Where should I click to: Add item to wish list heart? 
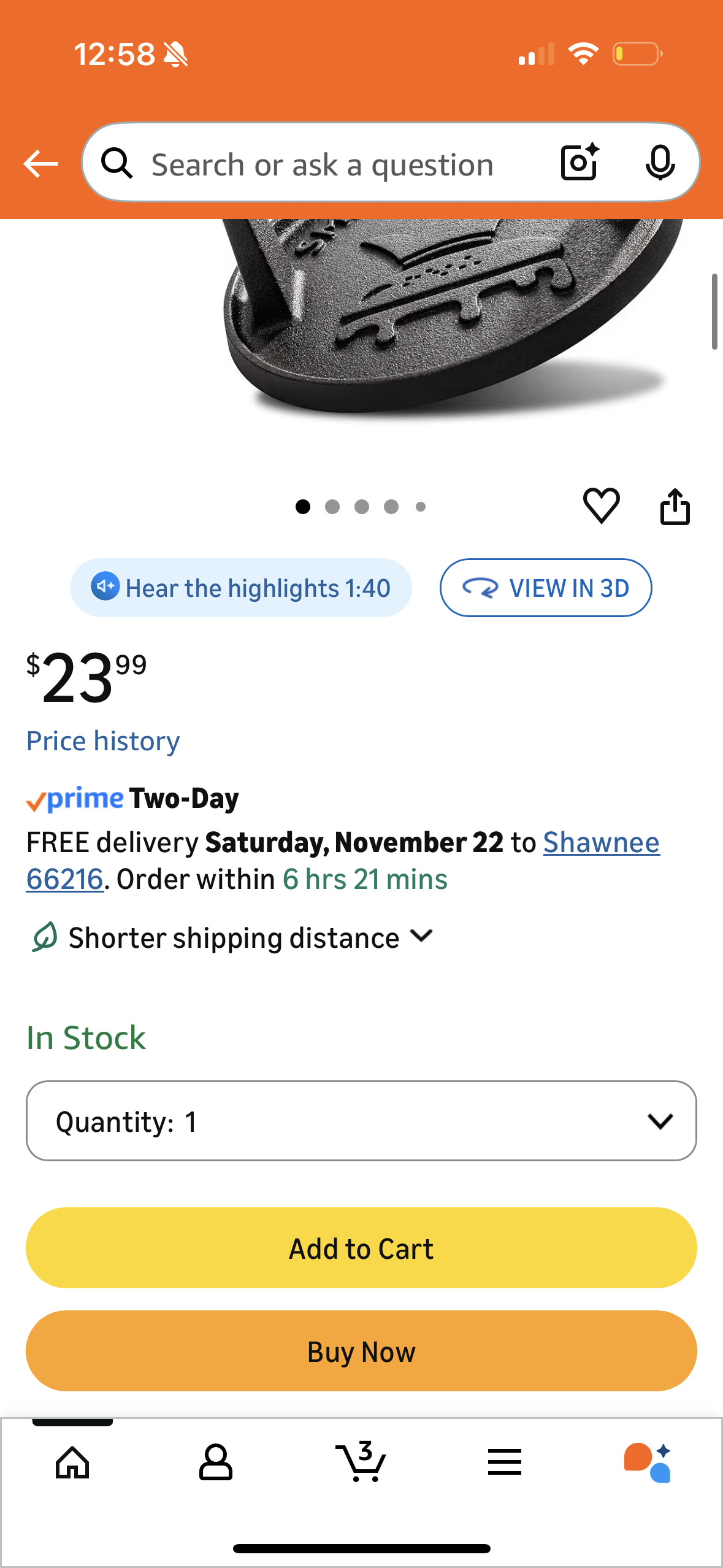tap(601, 506)
